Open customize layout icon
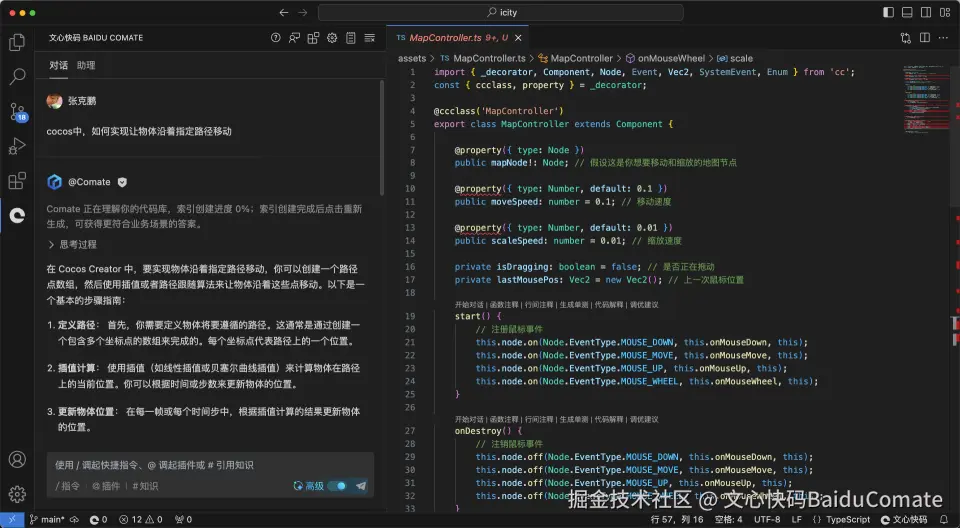960x528 pixels. point(945,12)
